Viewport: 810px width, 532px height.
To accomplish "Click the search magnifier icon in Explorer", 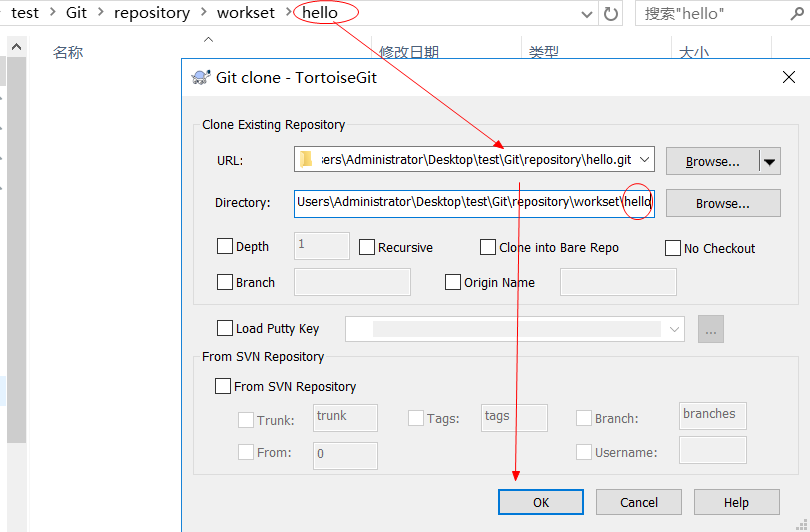I will [x=798, y=14].
